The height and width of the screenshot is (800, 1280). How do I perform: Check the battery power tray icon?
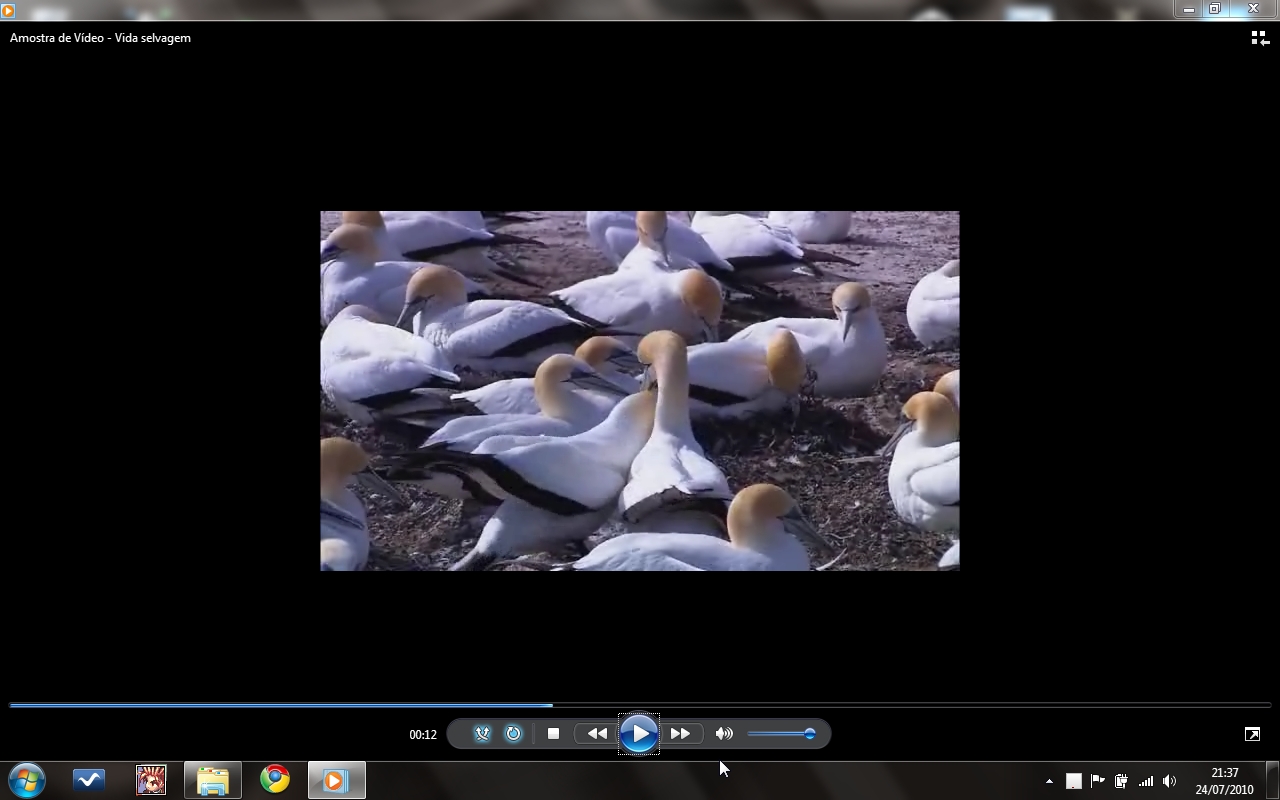pyautogui.click(x=1122, y=781)
